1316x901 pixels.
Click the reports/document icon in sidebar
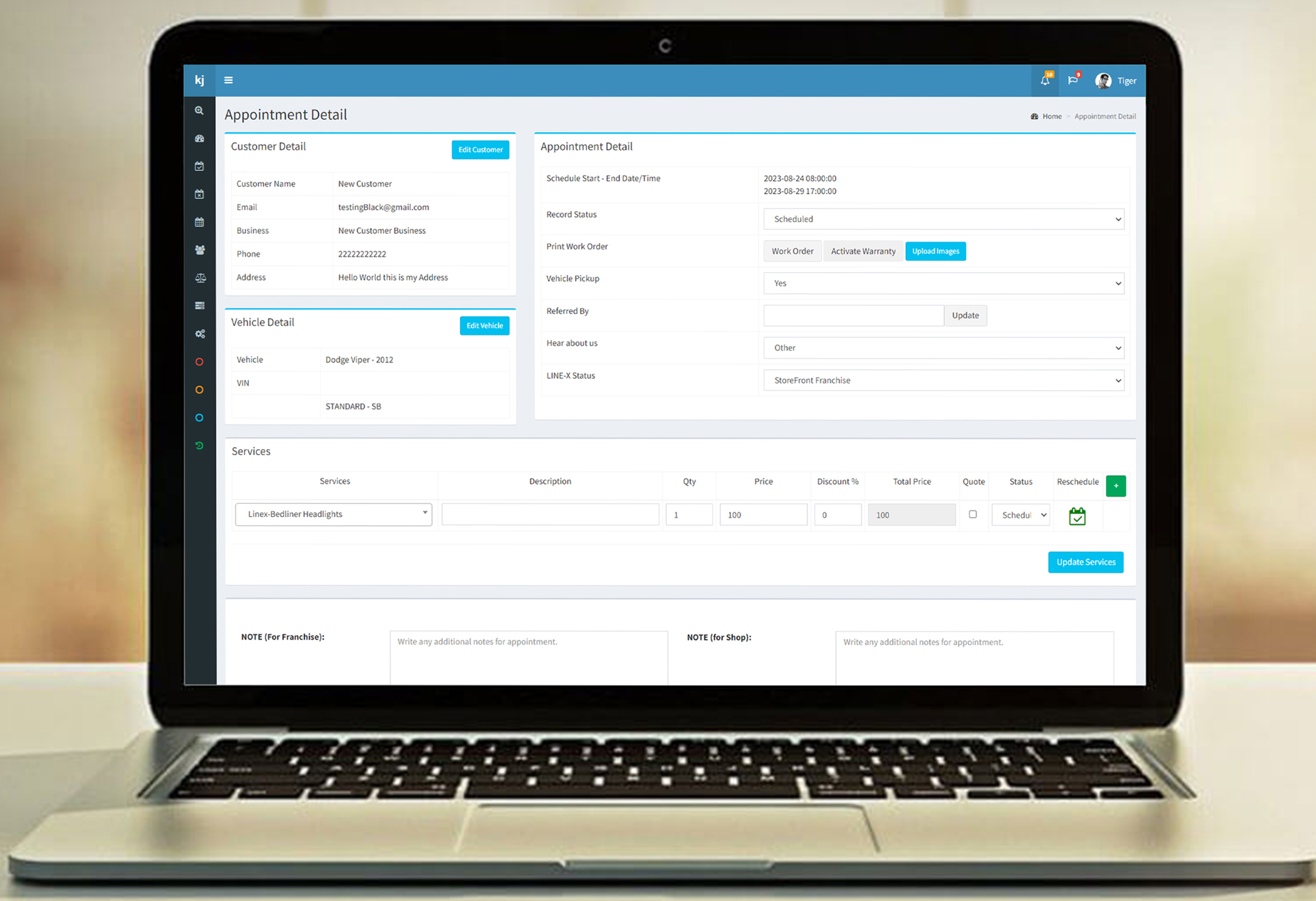[x=198, y=305]
